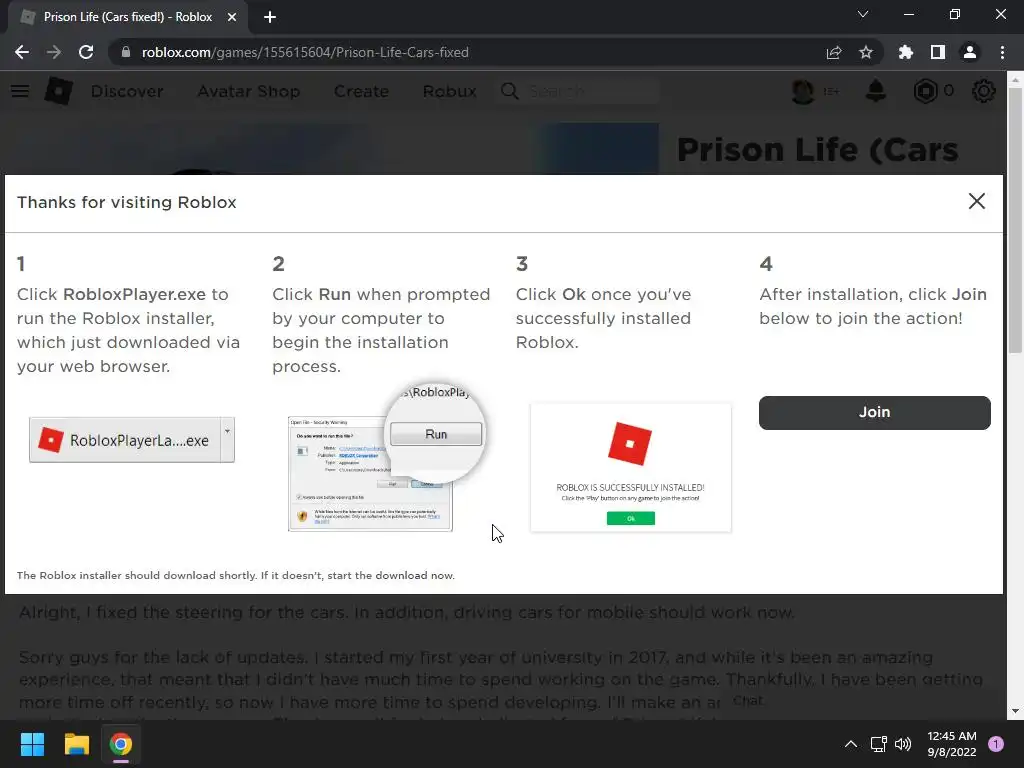
Task: Open network settings in system tray
Action: point(878,744)
